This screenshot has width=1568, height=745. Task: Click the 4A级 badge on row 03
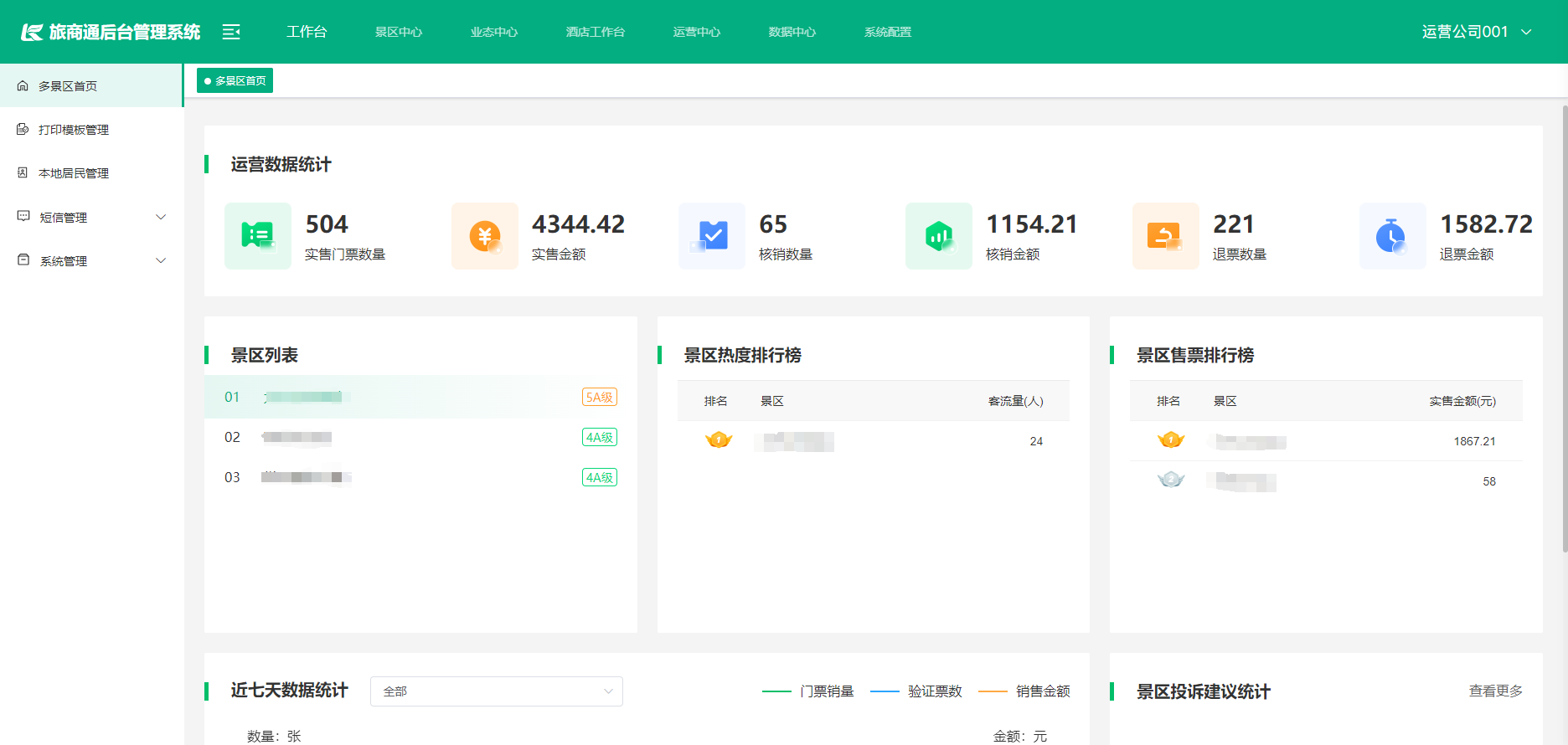point(600,477)
